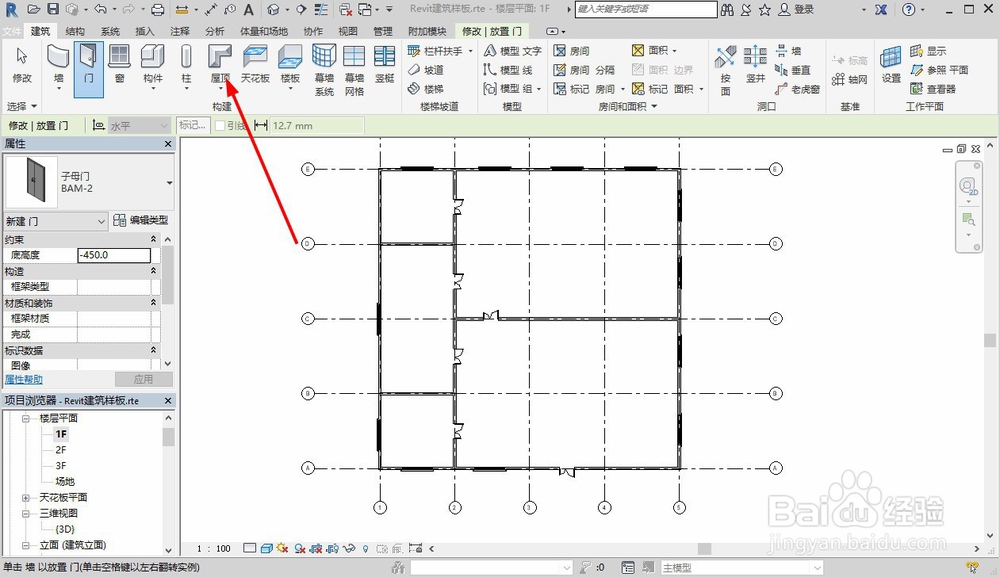
Task: Click the Modify (修改) arrow tool
Action: 22,65
